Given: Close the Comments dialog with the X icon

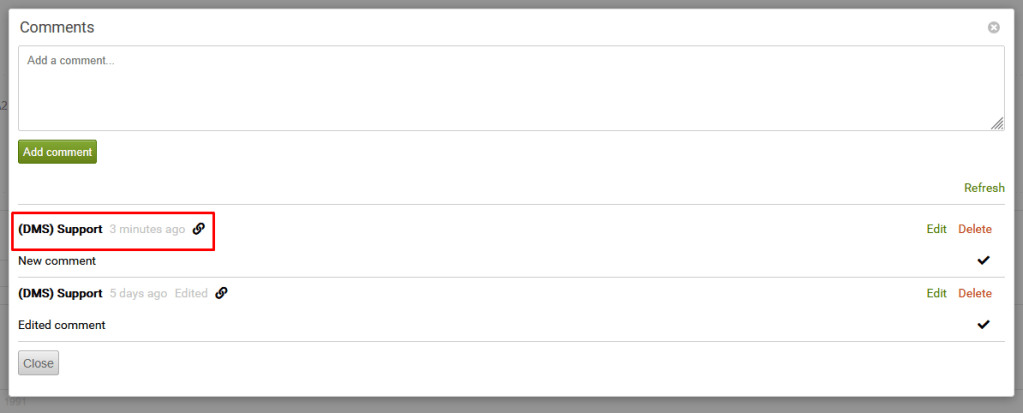Looking at the screenshot, I should (993, 28).
